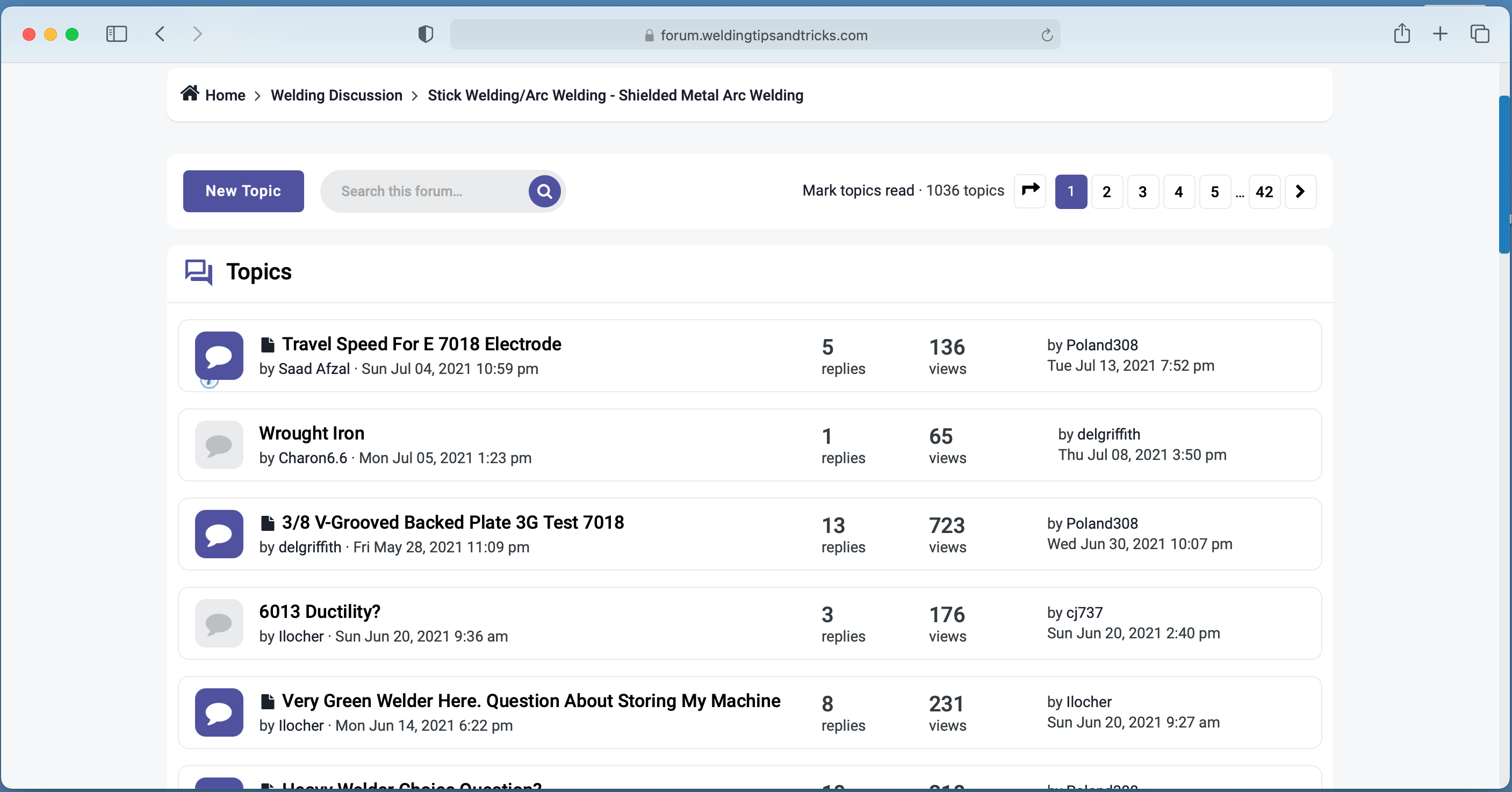Select page 1 in pagination
1512x792 pixels.
point(1071,191)
